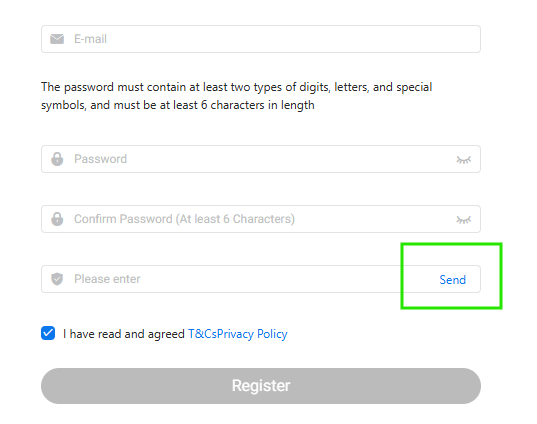Click the shield icon beside Please enter
The height and width of the screenshot is (424, 537).
coord(57,279)
